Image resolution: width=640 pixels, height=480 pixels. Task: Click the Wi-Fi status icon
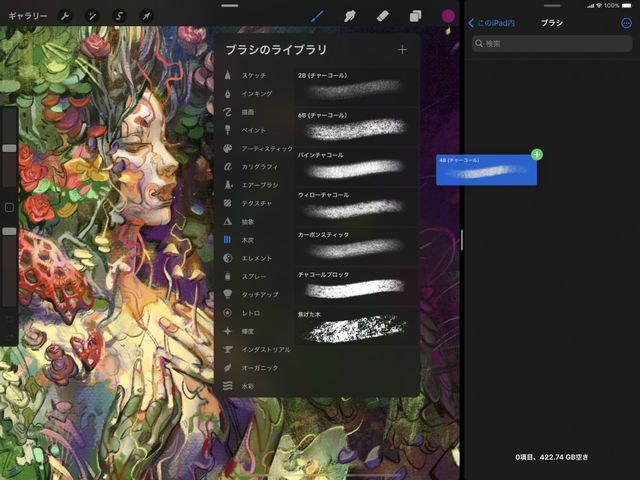(599, 5)
